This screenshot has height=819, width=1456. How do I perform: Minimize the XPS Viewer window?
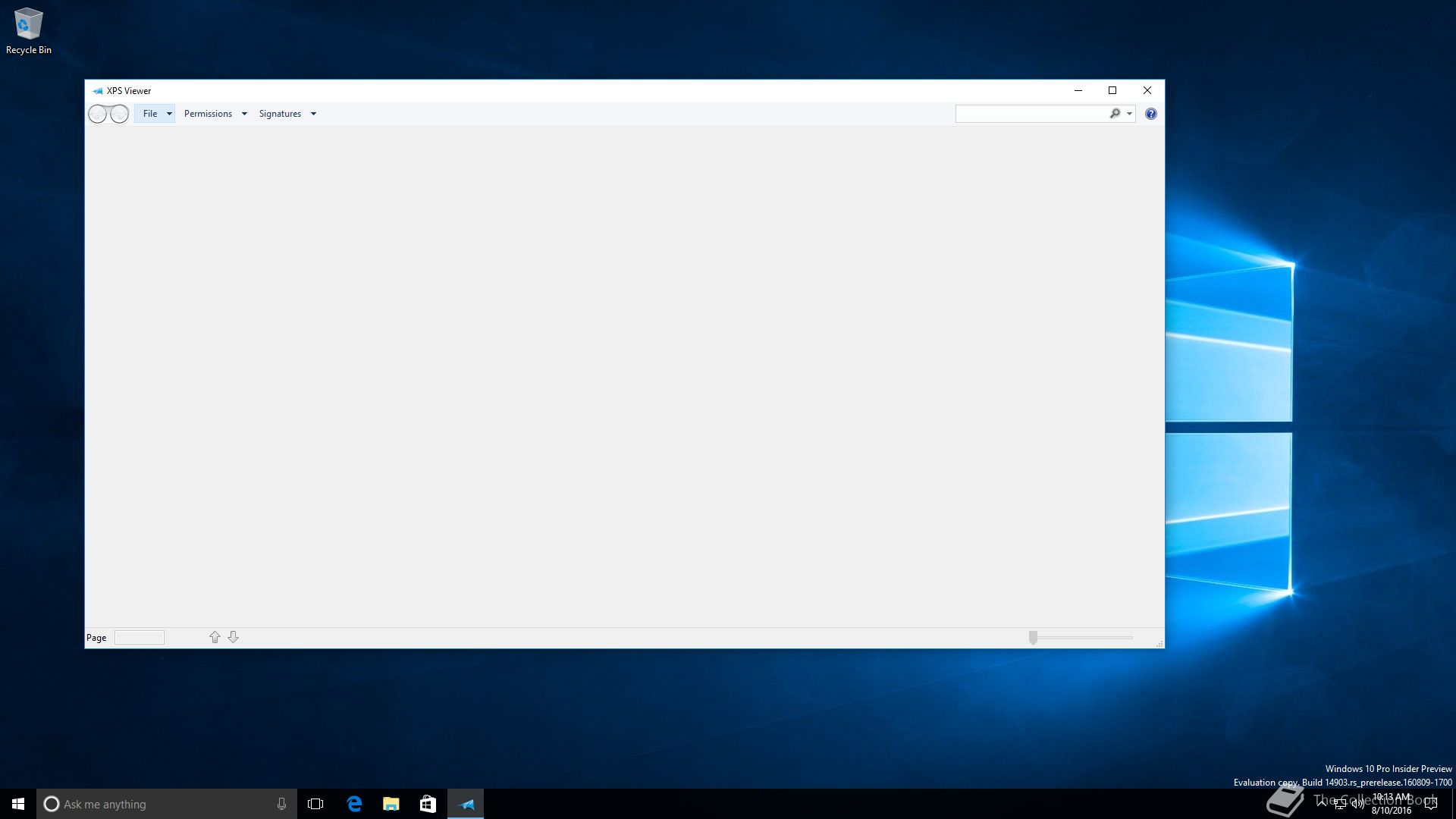click(1078, 90)
